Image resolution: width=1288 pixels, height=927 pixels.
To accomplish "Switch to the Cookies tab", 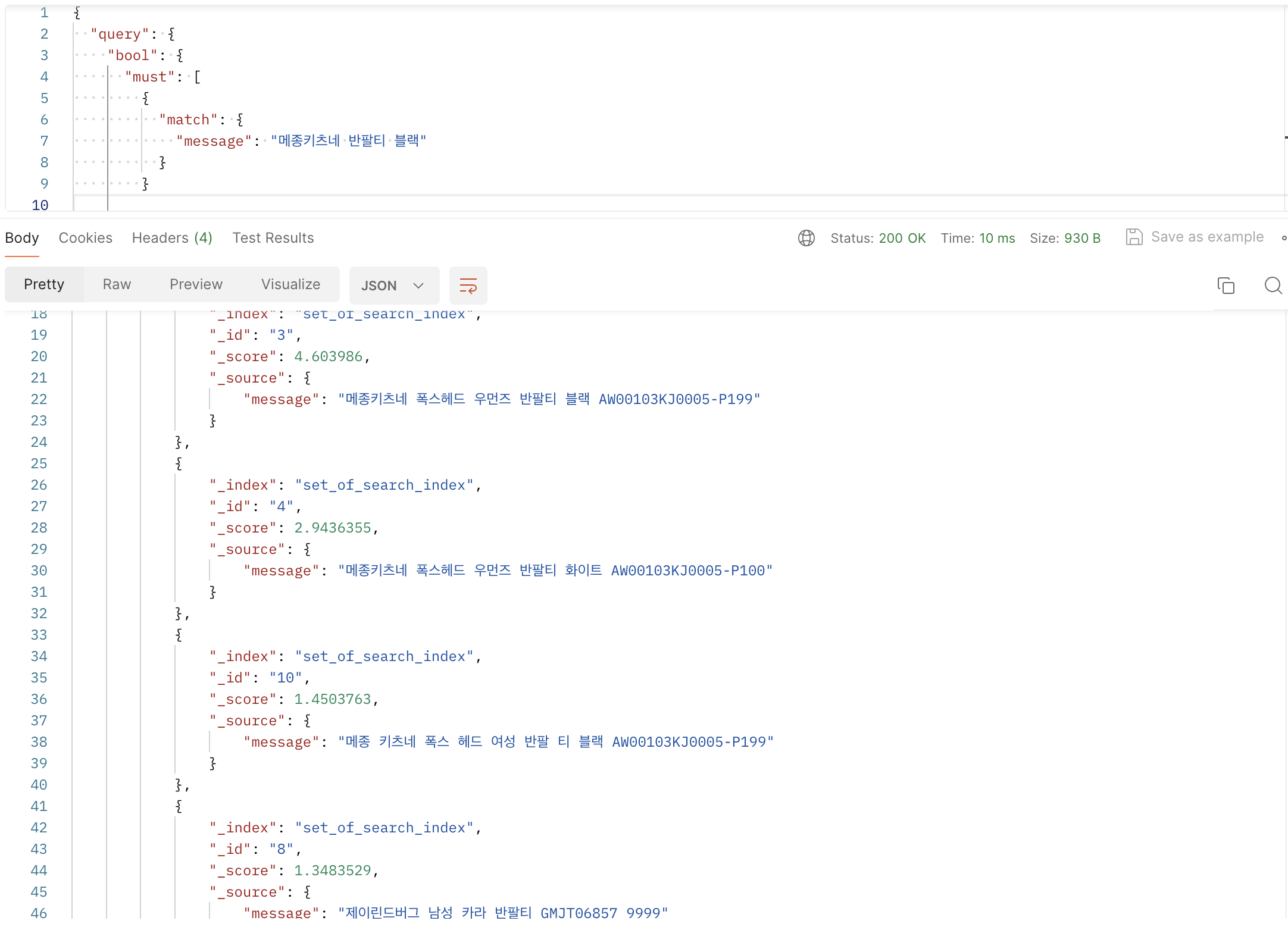I will click(85, 238).
